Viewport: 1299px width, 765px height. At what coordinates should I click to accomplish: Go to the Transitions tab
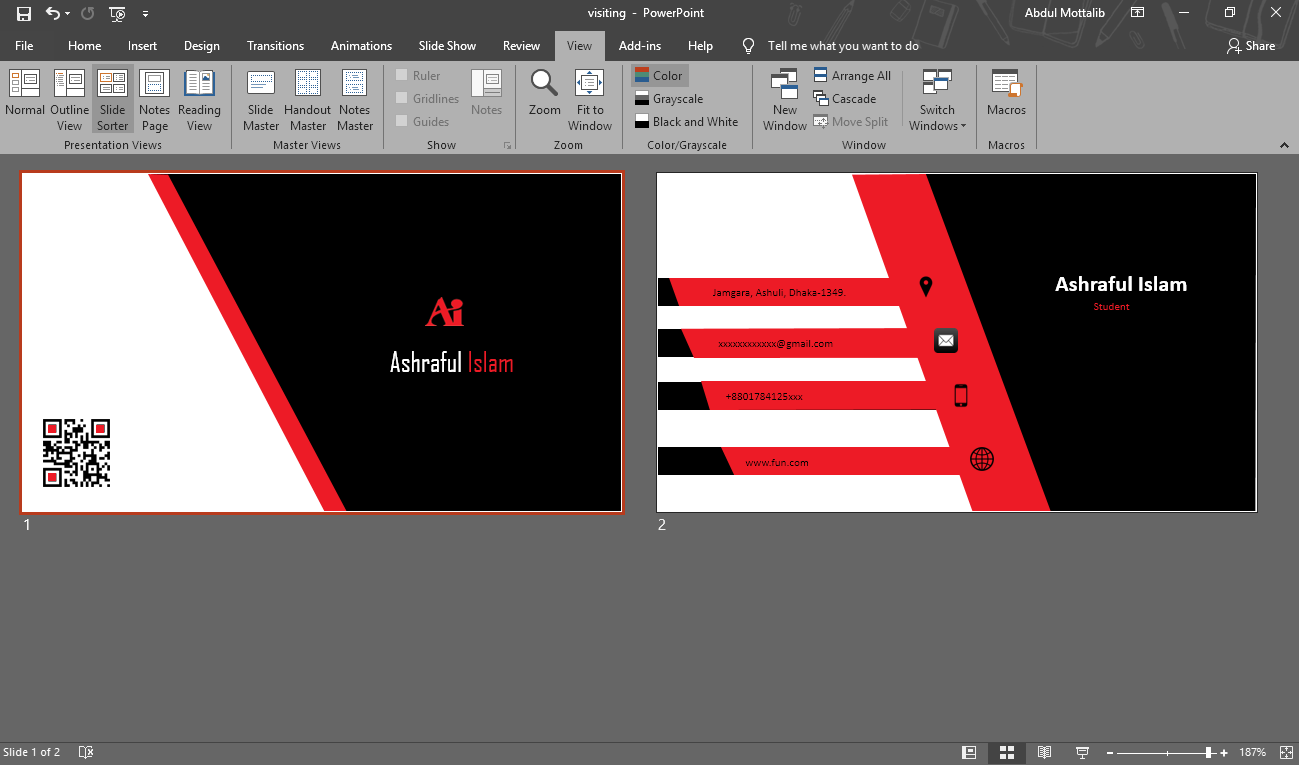[x=275, y=46]
